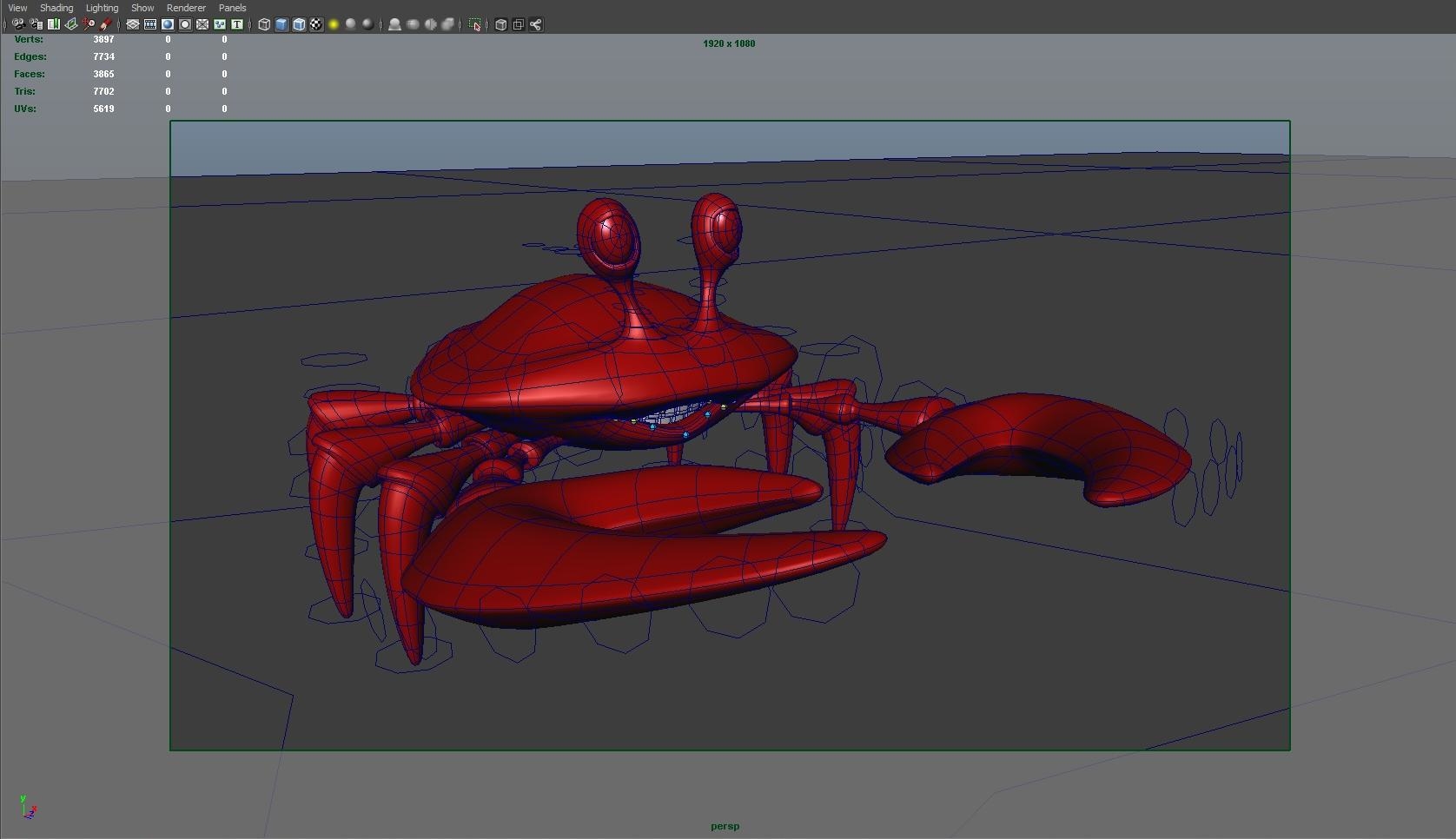
Task: Open the camera bookmarks icon
Action: [x=53, y=24]
